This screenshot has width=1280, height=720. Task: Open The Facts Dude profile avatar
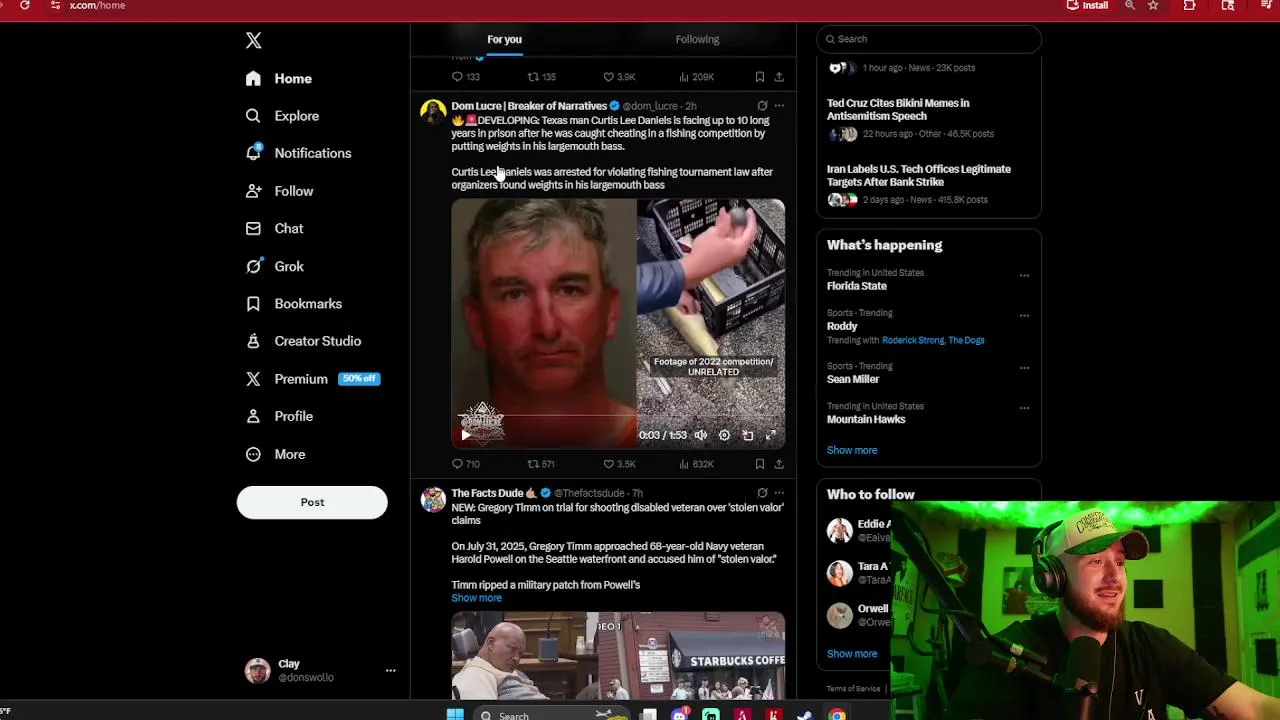(433, 499)
